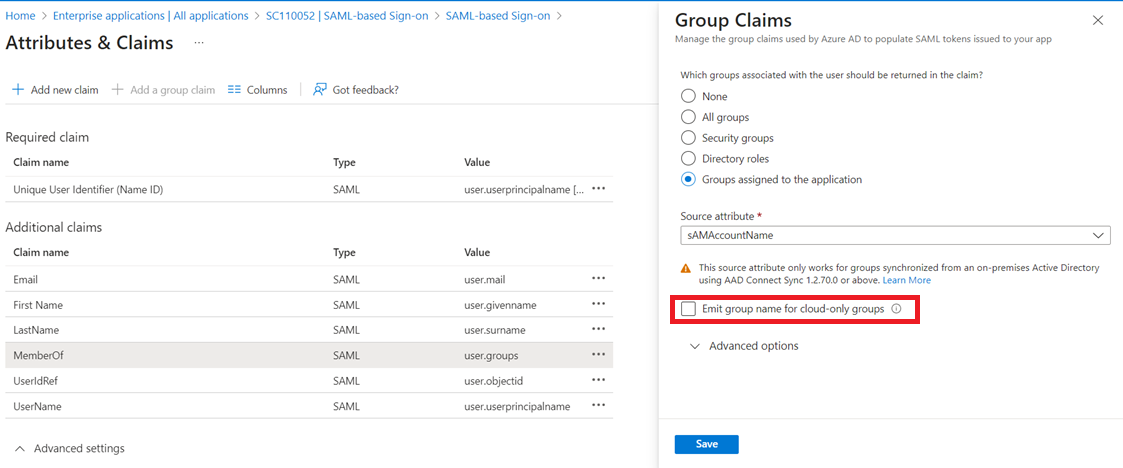
Task: Click Got feedback? button
Action: [356, 90]
